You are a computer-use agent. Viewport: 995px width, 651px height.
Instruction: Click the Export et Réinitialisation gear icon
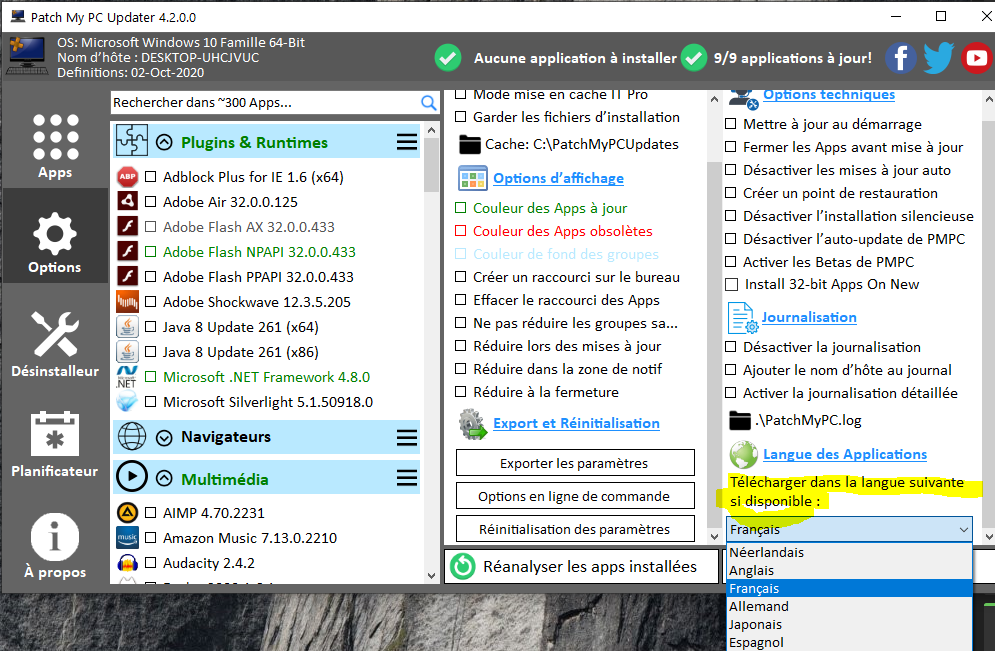point(473,424)
